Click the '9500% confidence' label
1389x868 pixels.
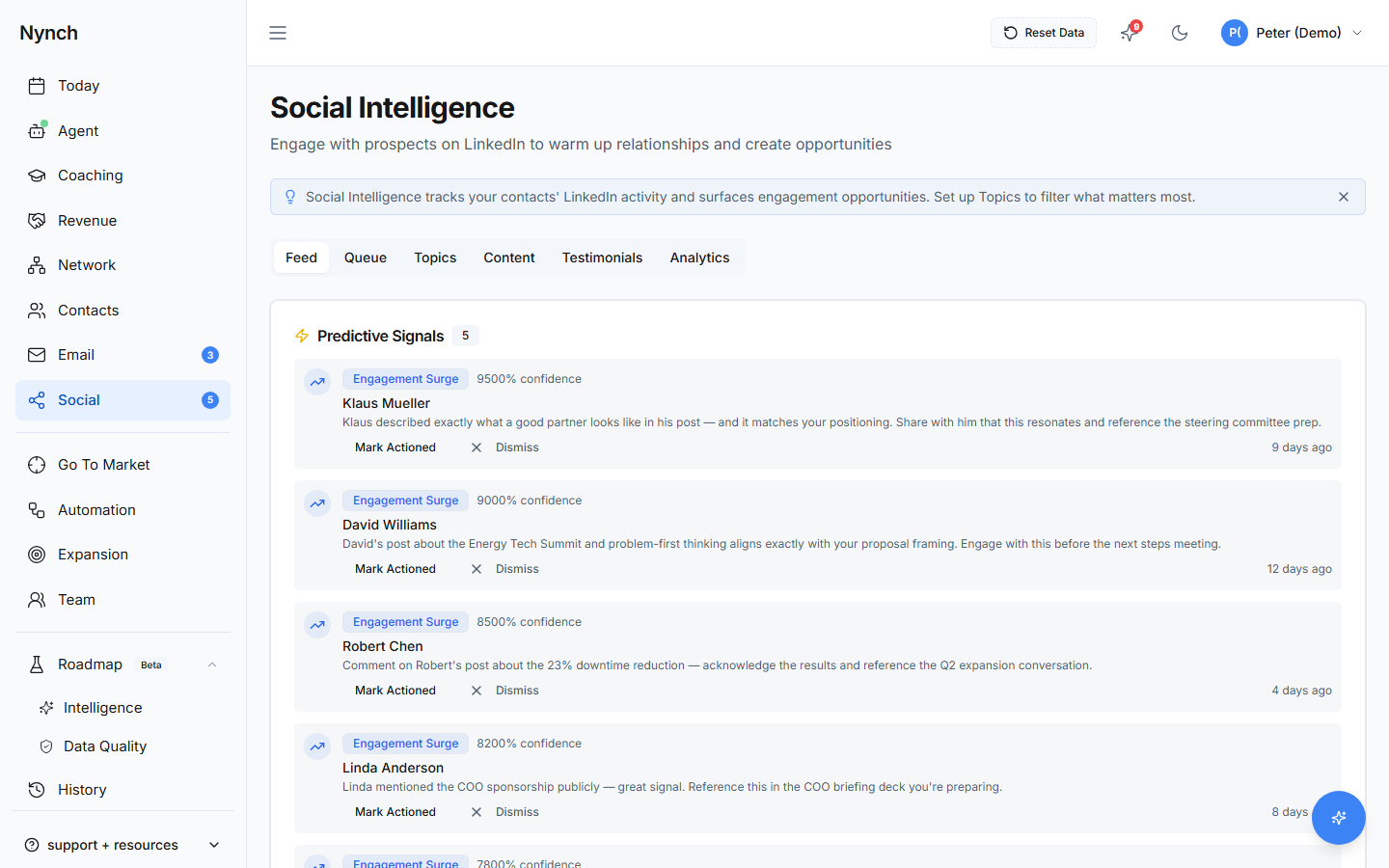(x=530, y=379)
